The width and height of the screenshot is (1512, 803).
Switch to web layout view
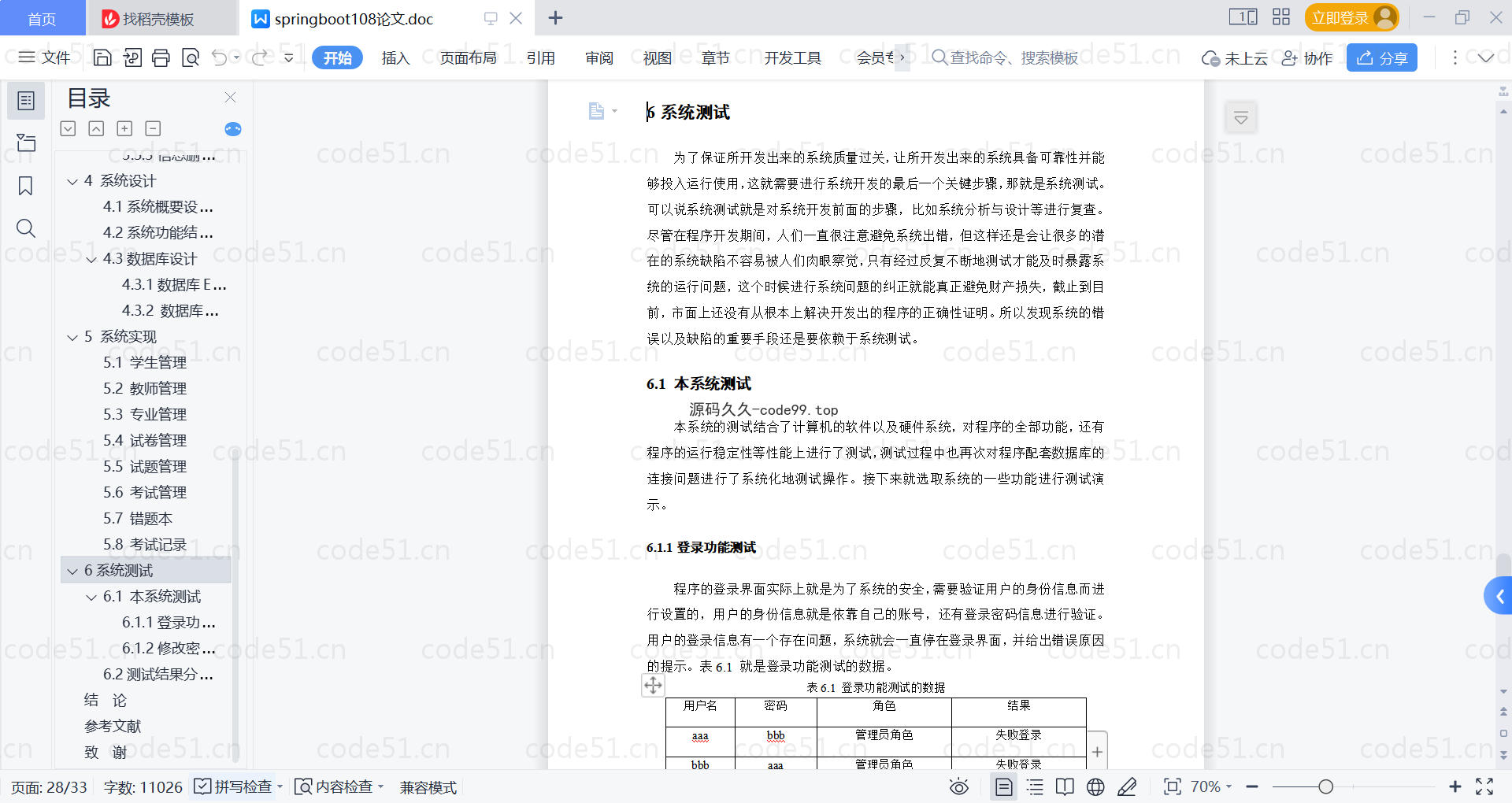pos(1095,786)
